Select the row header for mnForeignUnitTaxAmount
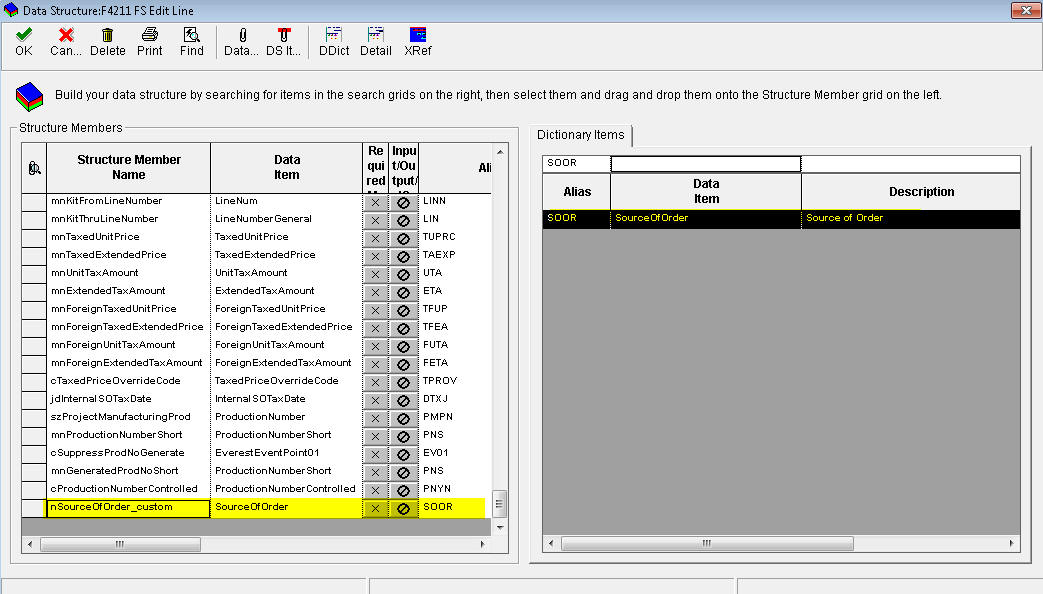The image size is (1043, 594). pyautogui.click(x=34, y=346)
